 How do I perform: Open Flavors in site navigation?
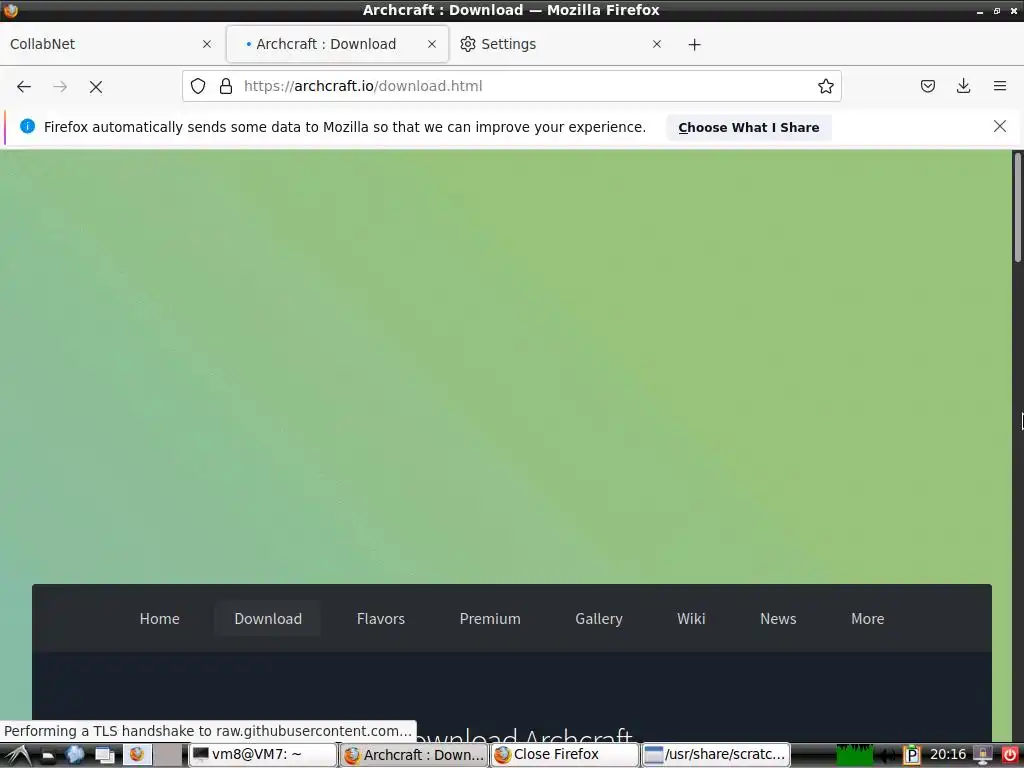pyautogui.click(x=381, y=618)
